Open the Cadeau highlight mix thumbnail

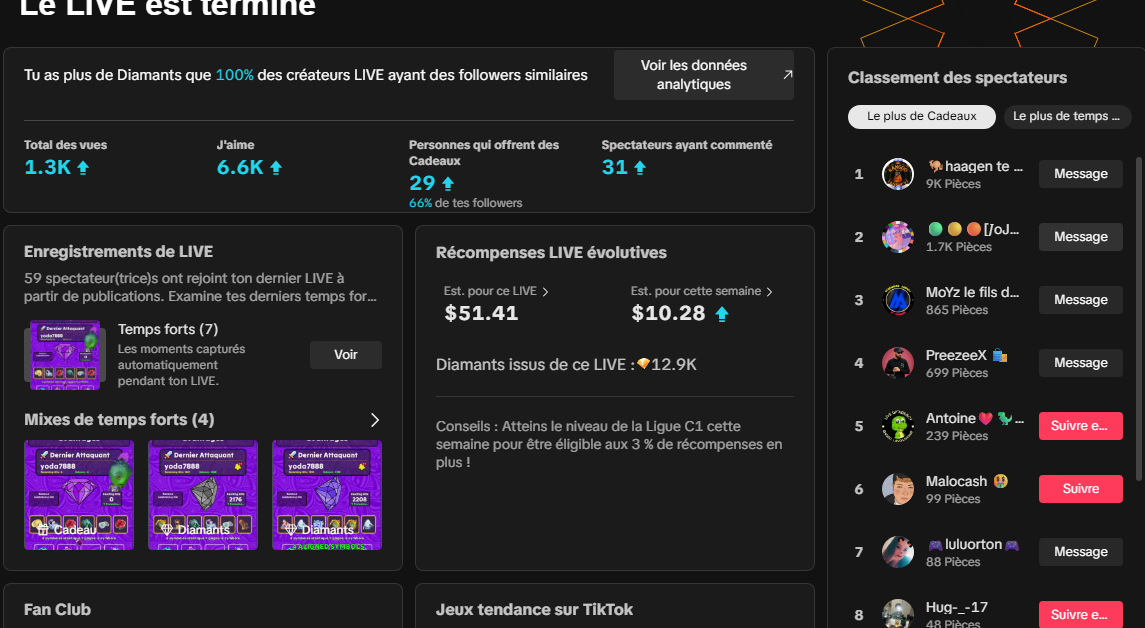tap(78, 495)
